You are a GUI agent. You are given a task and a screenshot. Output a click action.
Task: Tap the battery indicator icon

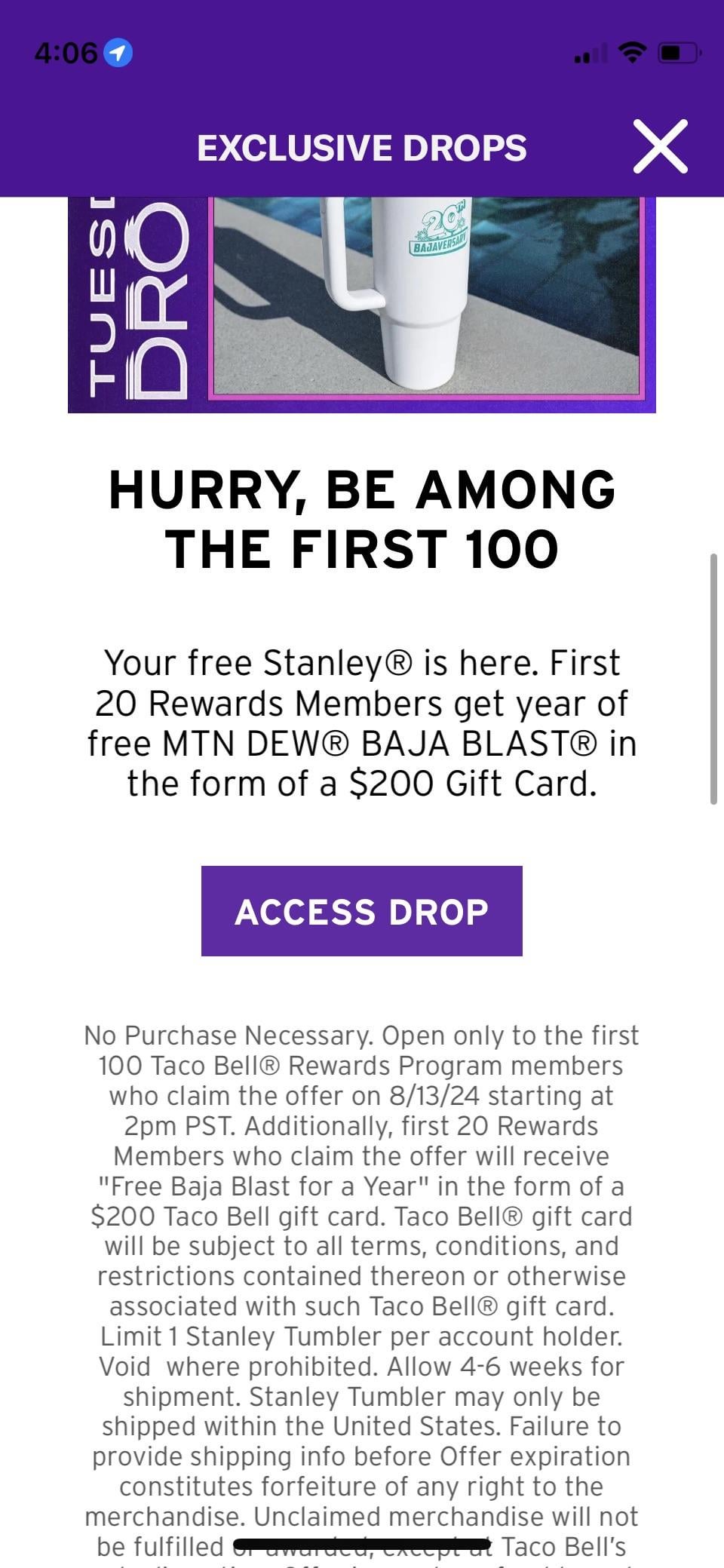tap(680, 53)
